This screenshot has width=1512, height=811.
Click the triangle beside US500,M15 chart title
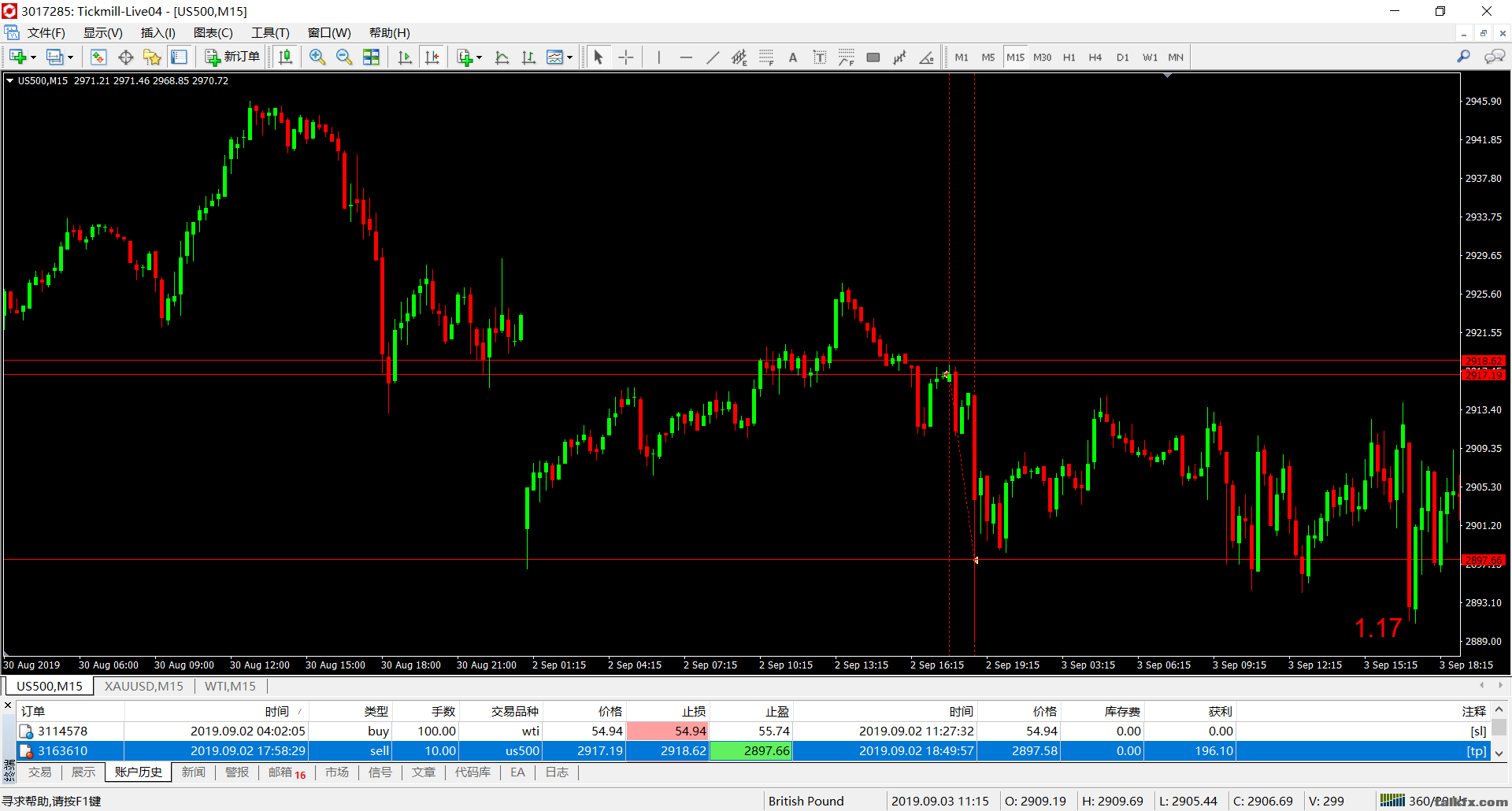9,80
